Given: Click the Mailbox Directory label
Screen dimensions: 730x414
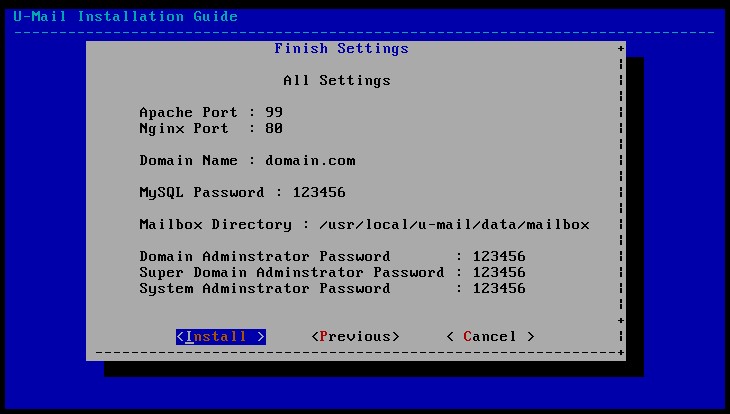Looking at the screenshot, I should point(215,224).
